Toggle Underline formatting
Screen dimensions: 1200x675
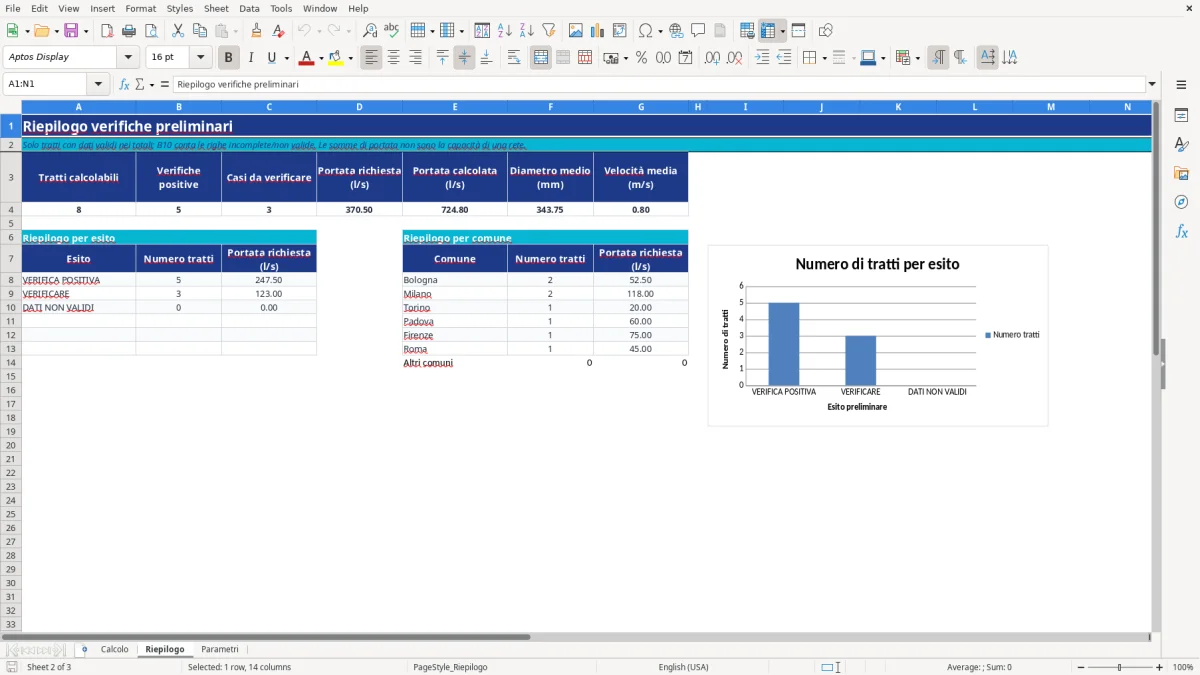(271, 58)
